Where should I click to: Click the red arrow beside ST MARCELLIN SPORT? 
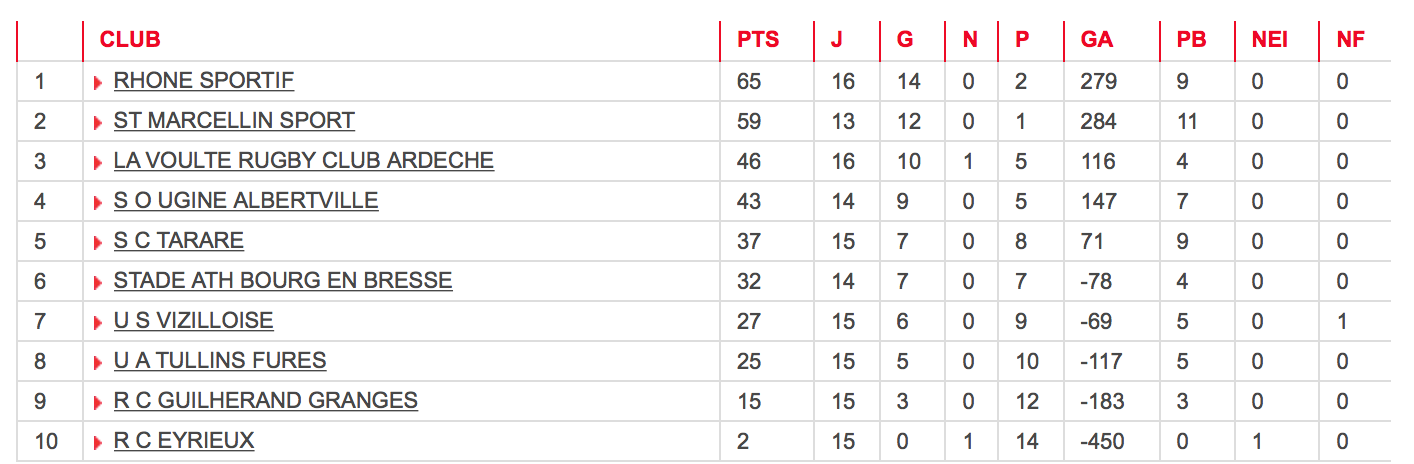[98, 123]
